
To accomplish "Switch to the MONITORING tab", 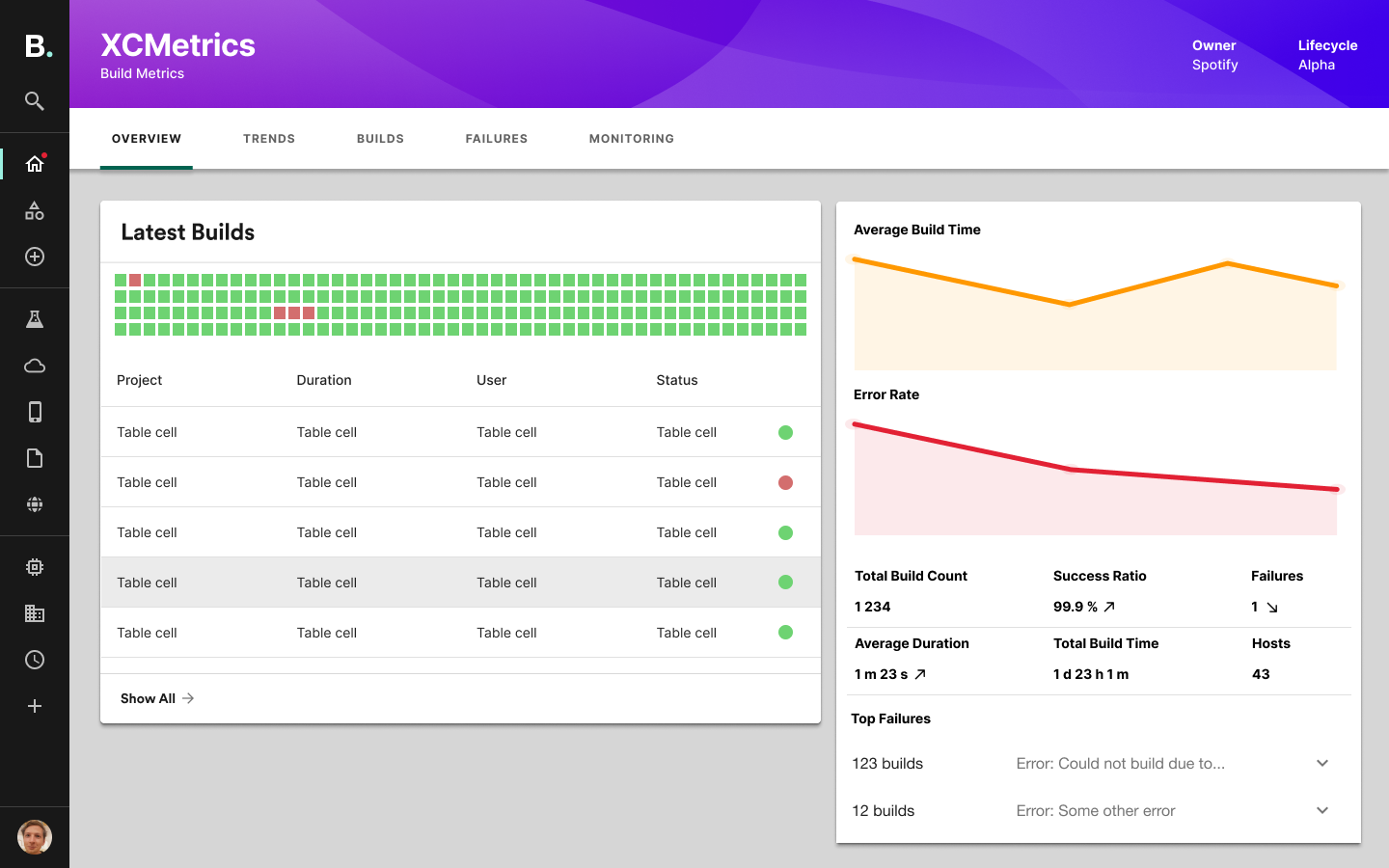I will click(631, 138).
